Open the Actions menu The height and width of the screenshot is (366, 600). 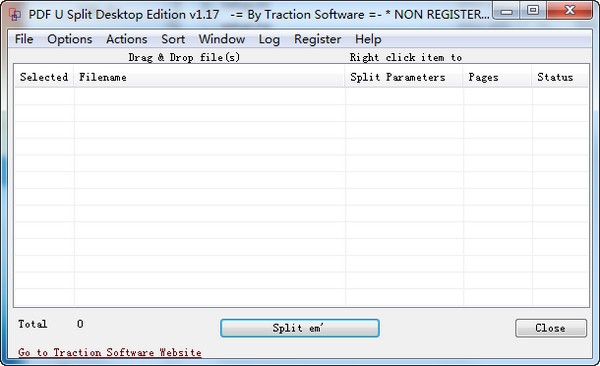127,39
